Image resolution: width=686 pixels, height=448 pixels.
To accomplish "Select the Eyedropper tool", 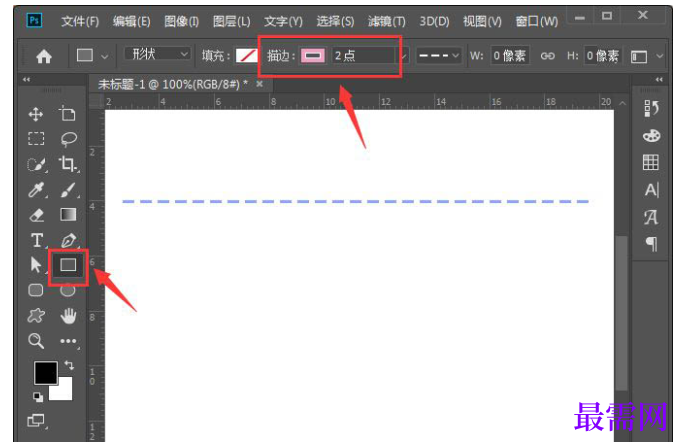I will point(37,190).
